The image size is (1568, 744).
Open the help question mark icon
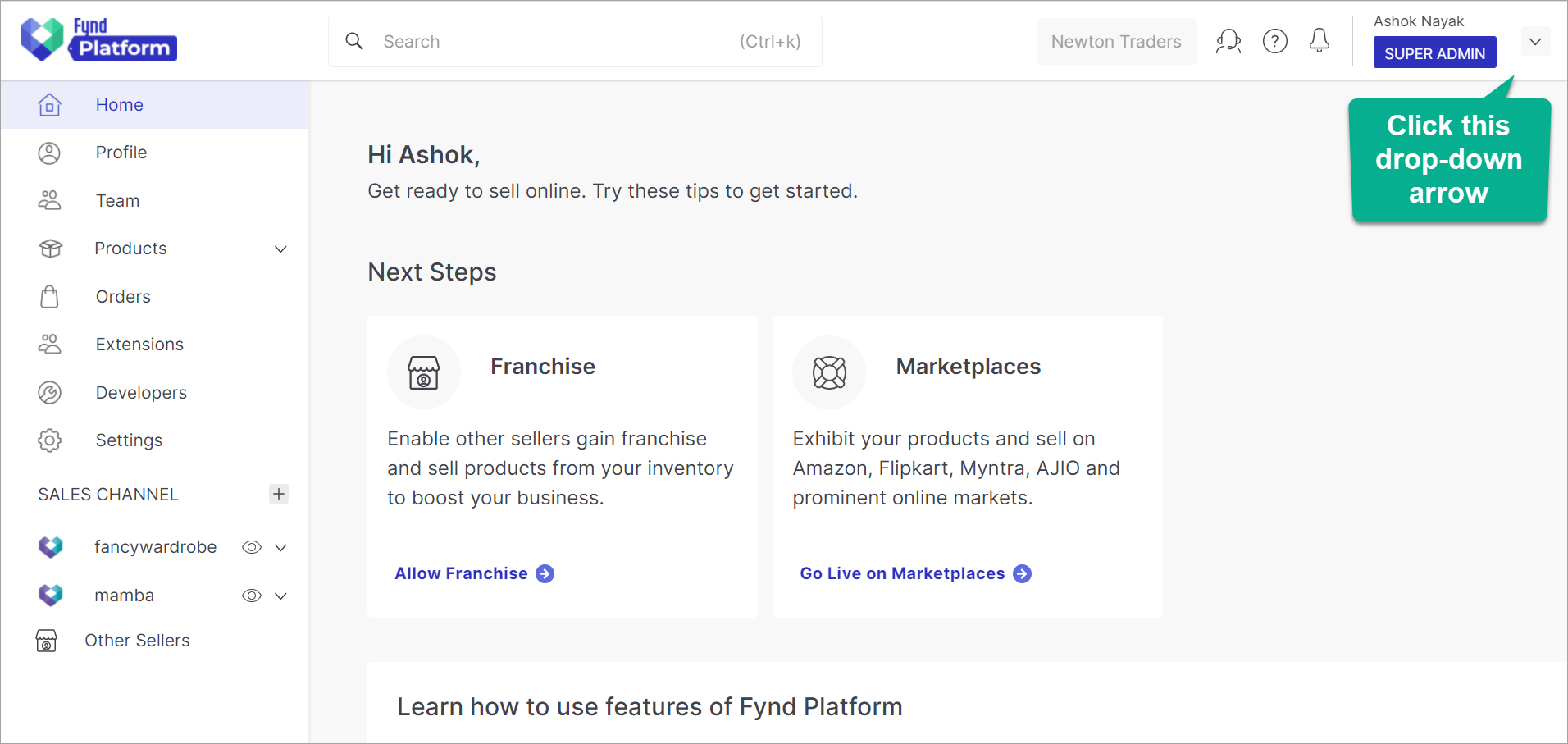(1275, 41)
